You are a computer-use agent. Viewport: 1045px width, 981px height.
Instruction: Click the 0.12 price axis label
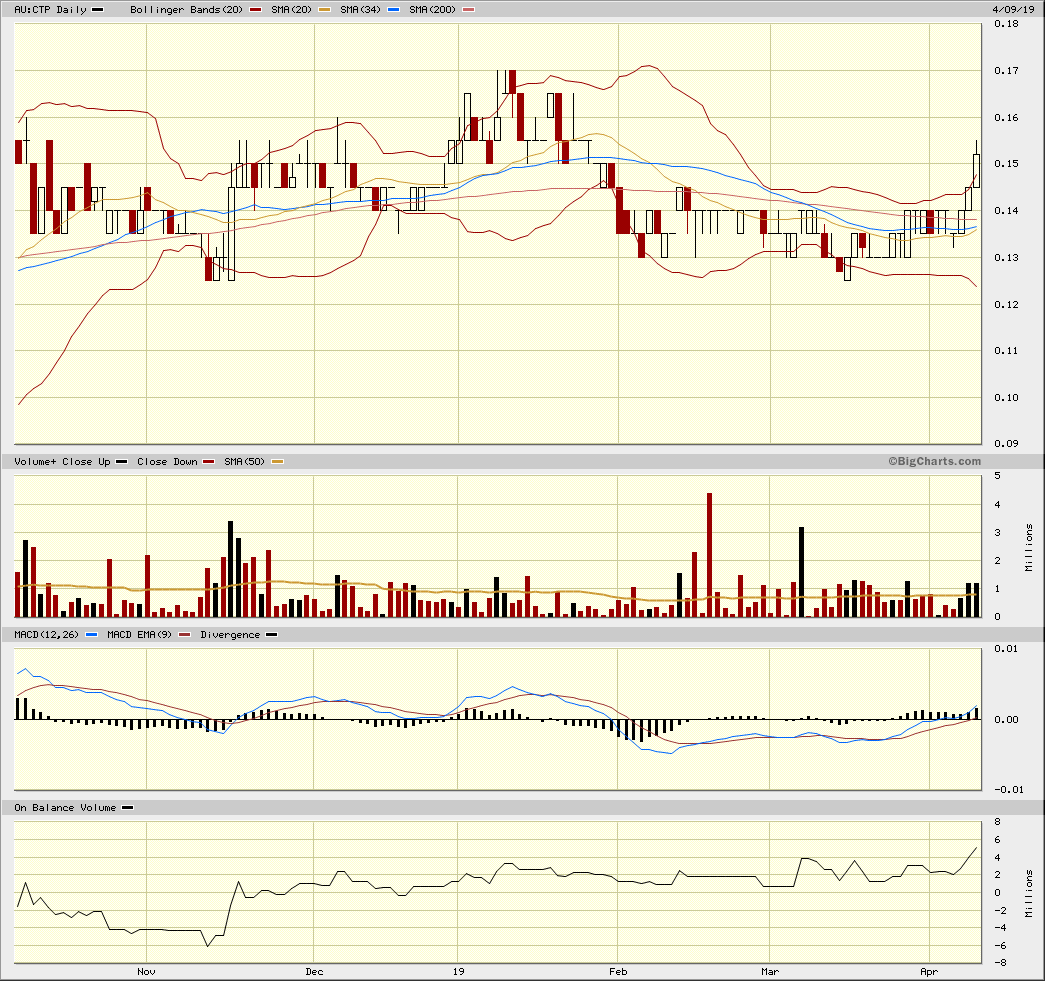(1006, 305)
